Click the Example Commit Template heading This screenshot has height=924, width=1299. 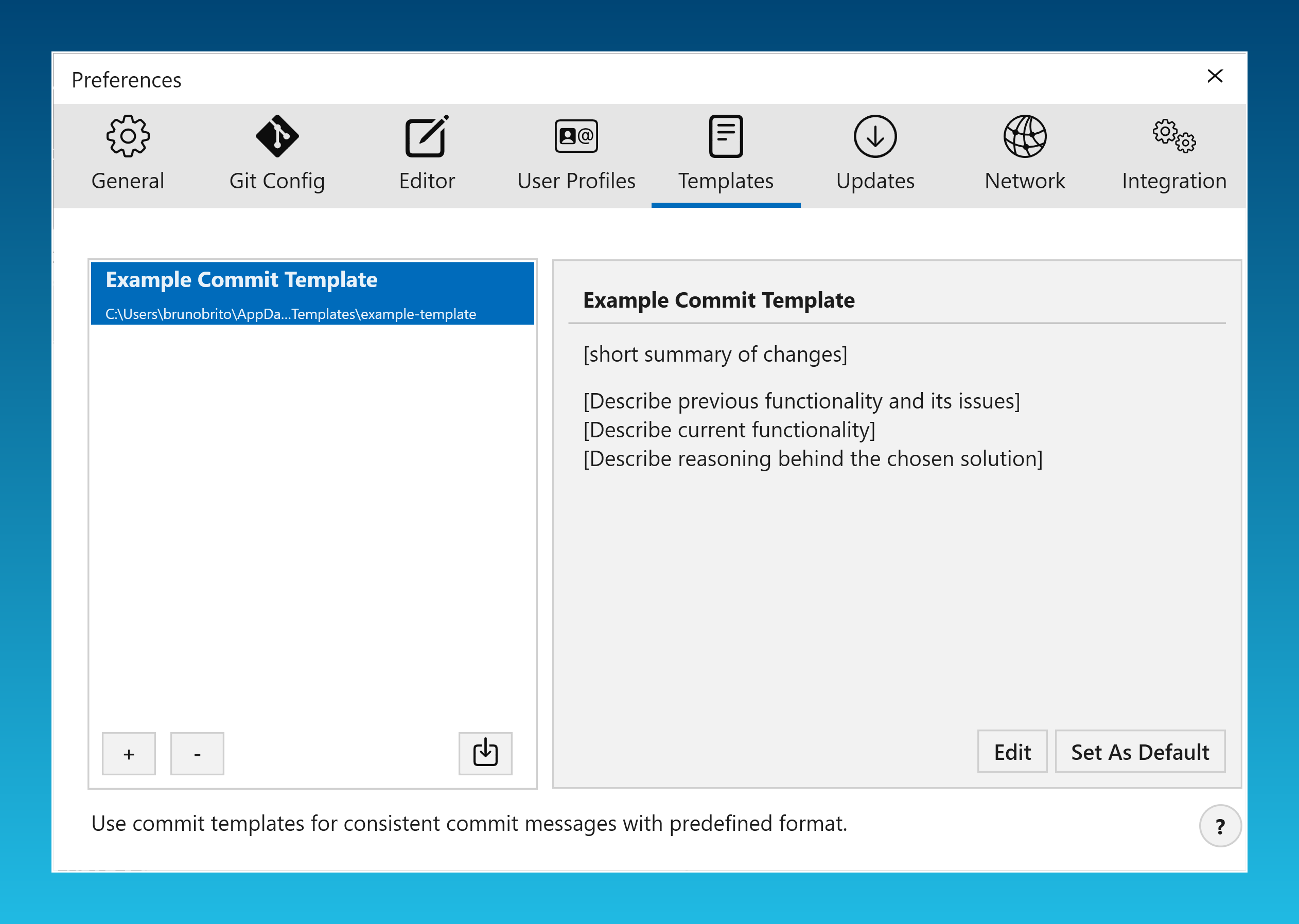(719, 300)
